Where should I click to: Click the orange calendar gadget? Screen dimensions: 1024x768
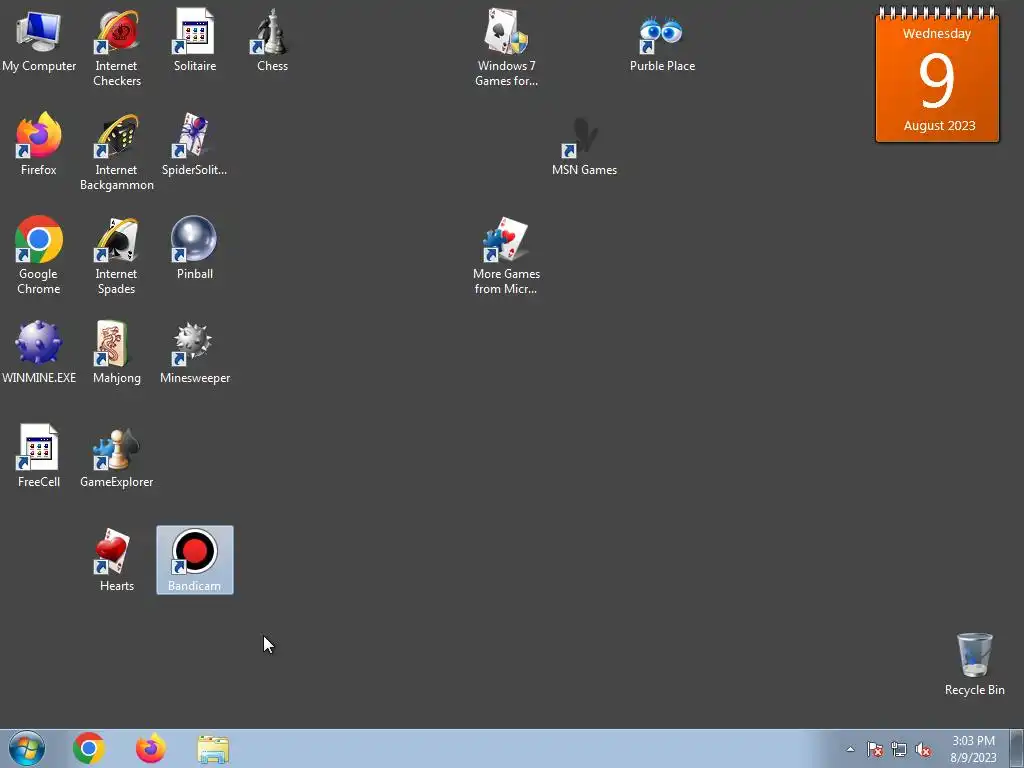pyautogui.click(x=937, y=74)
